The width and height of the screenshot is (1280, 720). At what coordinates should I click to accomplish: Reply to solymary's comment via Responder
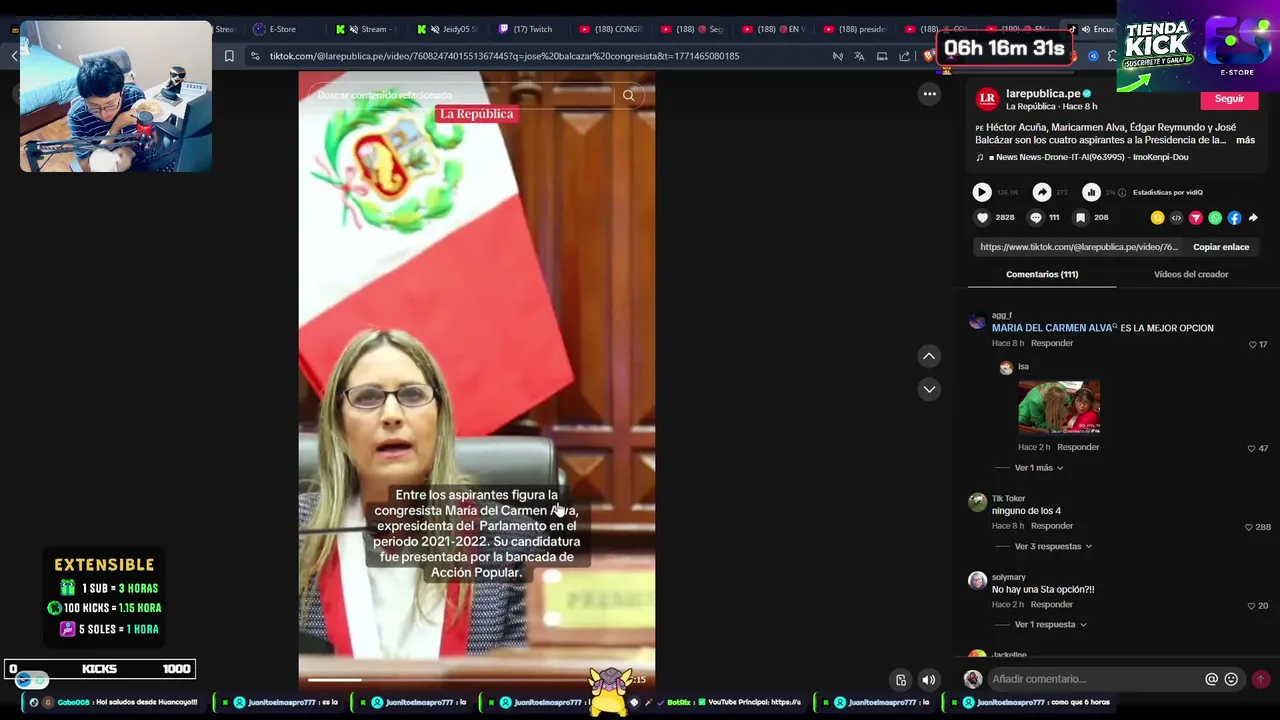tap(1052, 605)
